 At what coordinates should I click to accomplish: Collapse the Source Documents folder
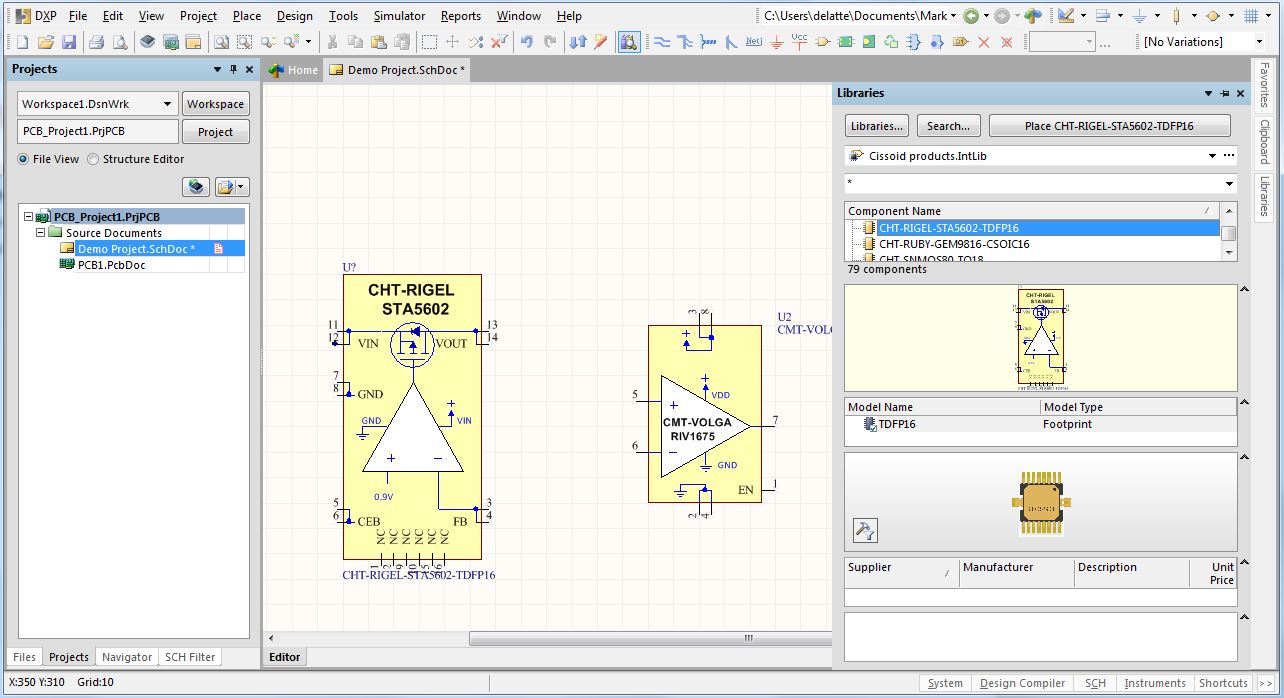pos(41,233)
